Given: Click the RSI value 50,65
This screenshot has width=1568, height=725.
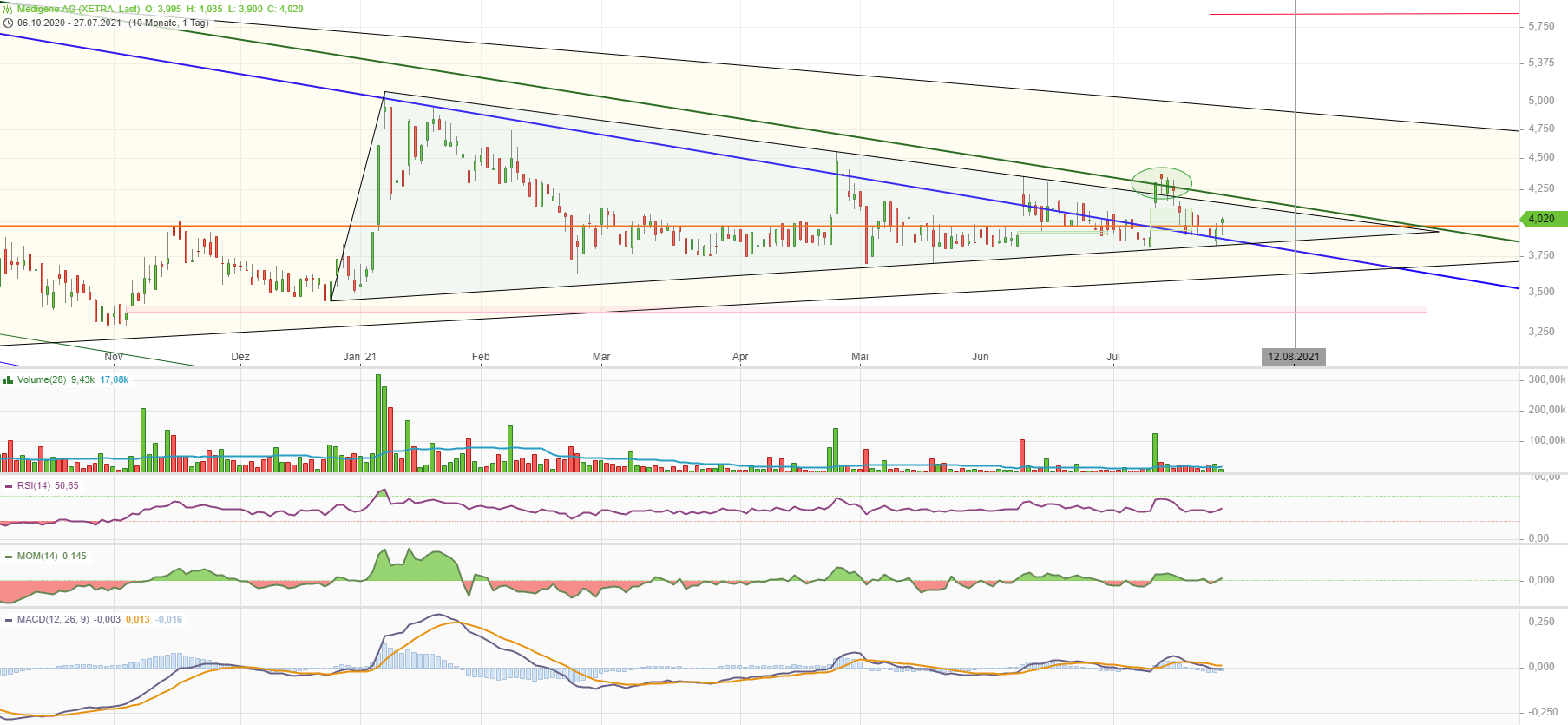Looking at the screenshot, I should coord(67,486).
